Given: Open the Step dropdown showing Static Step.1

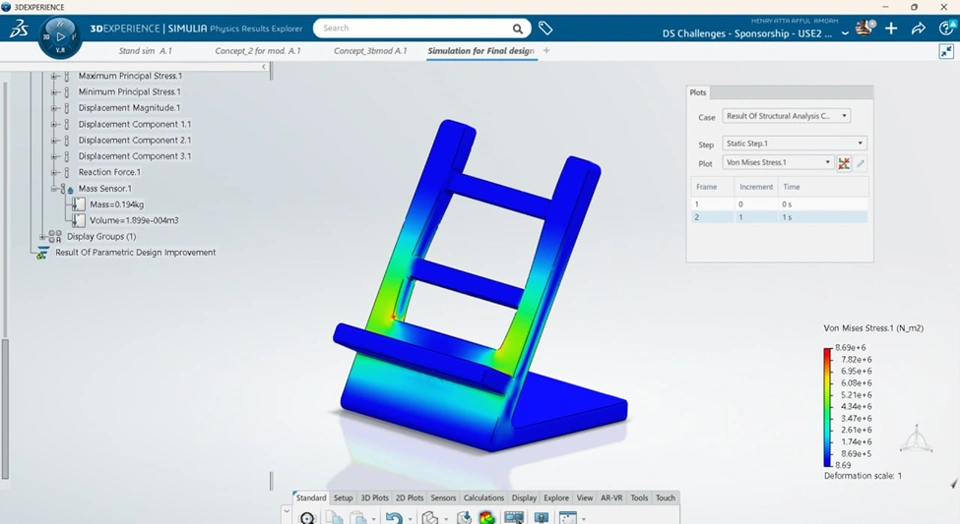Looking at the screenshot, I should pyautogui.click(x=795, y=143).
